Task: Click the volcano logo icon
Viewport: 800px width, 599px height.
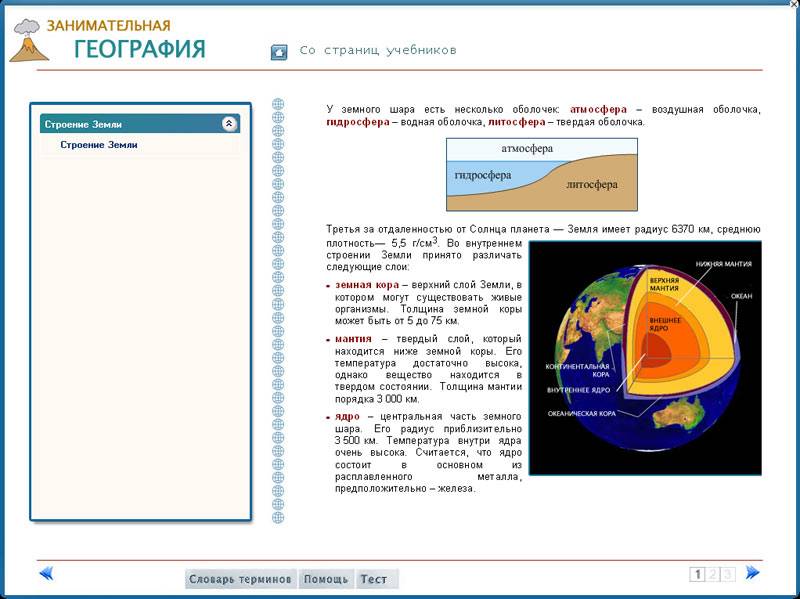Action: pos(28,42)
